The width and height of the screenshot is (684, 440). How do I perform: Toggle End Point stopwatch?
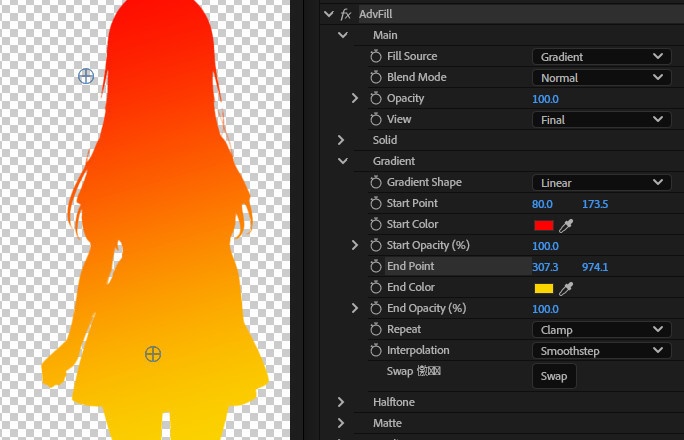[x=376, y=266]
